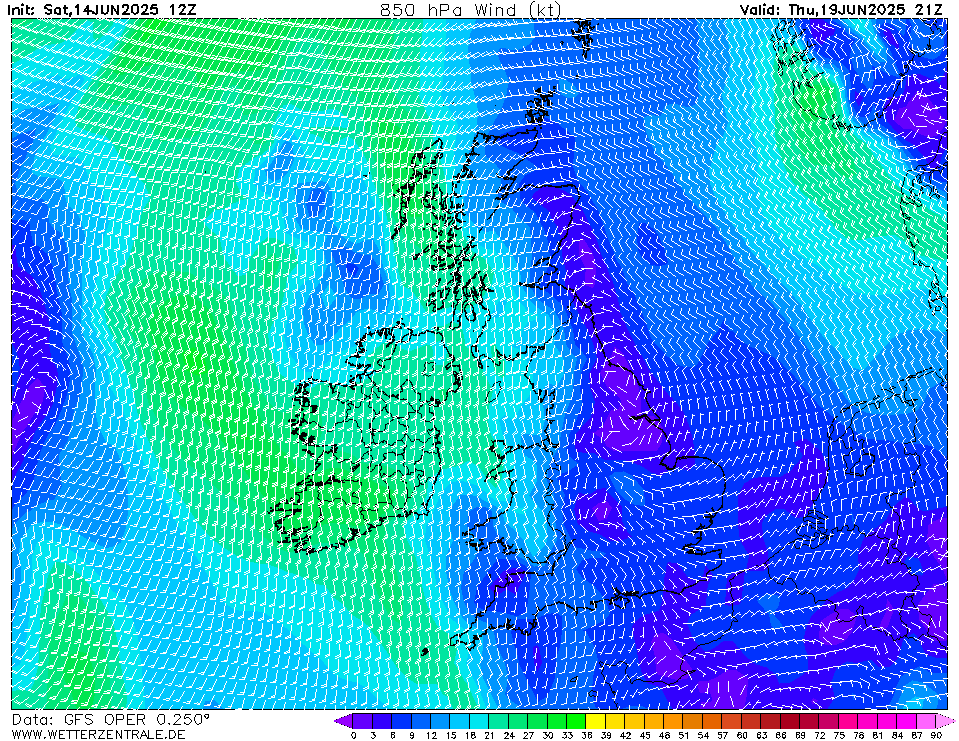959x741 pixels.
Task: Click the purple left arrow of the color scale
Action: [342, 721]
